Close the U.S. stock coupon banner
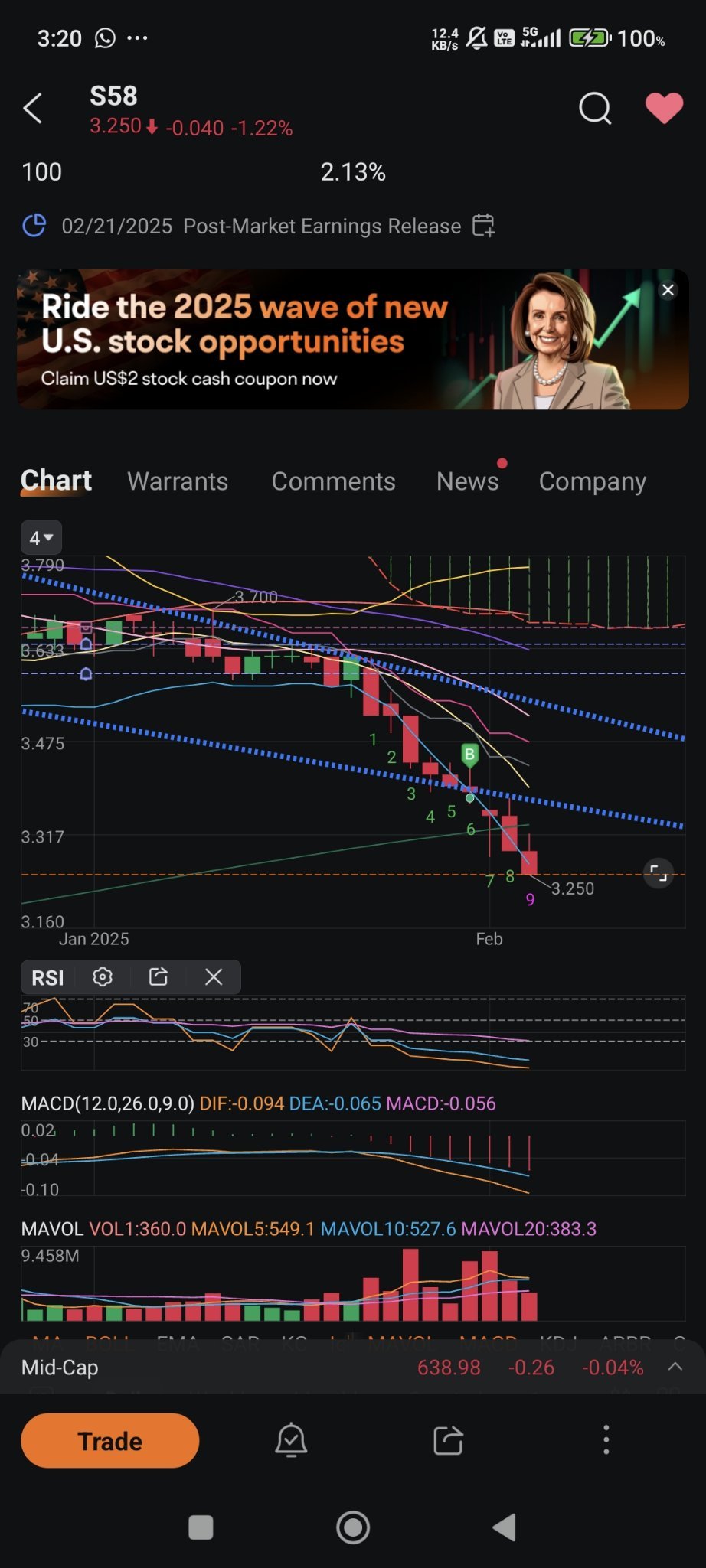706x1568 pixels. (668, 290)
